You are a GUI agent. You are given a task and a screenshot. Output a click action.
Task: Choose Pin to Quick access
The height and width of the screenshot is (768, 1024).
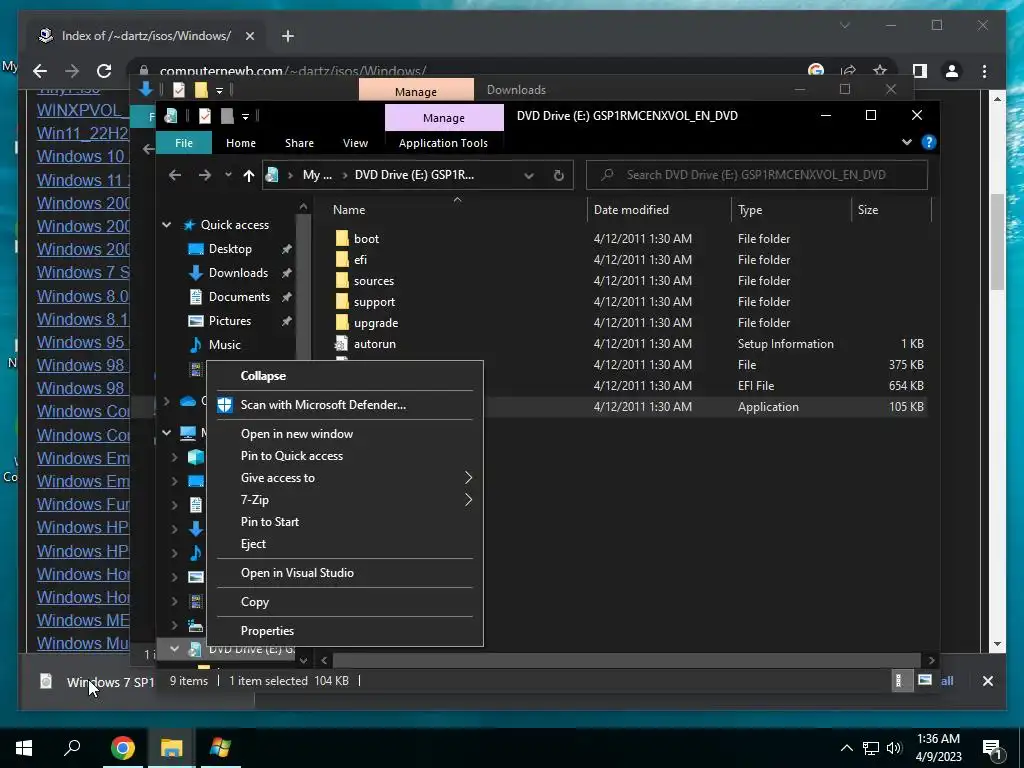pos(292,456)
